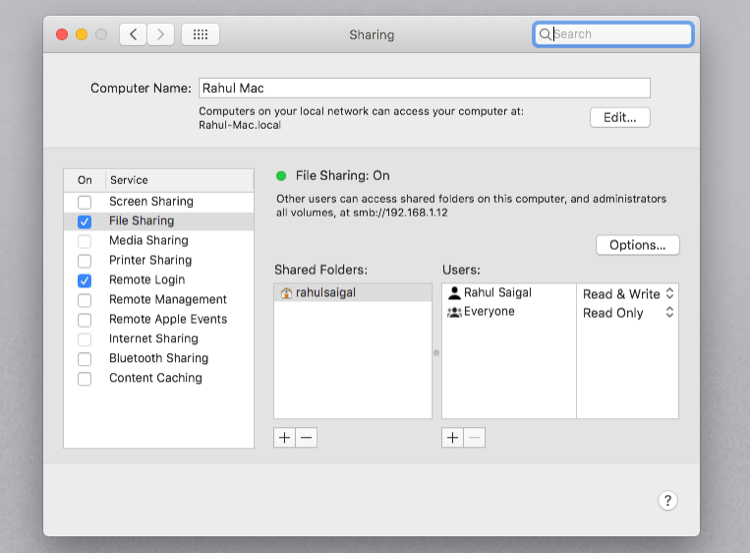Open Read & Write permission dropdown
Viewport: 750px width, 553px height.
point(628,294)
